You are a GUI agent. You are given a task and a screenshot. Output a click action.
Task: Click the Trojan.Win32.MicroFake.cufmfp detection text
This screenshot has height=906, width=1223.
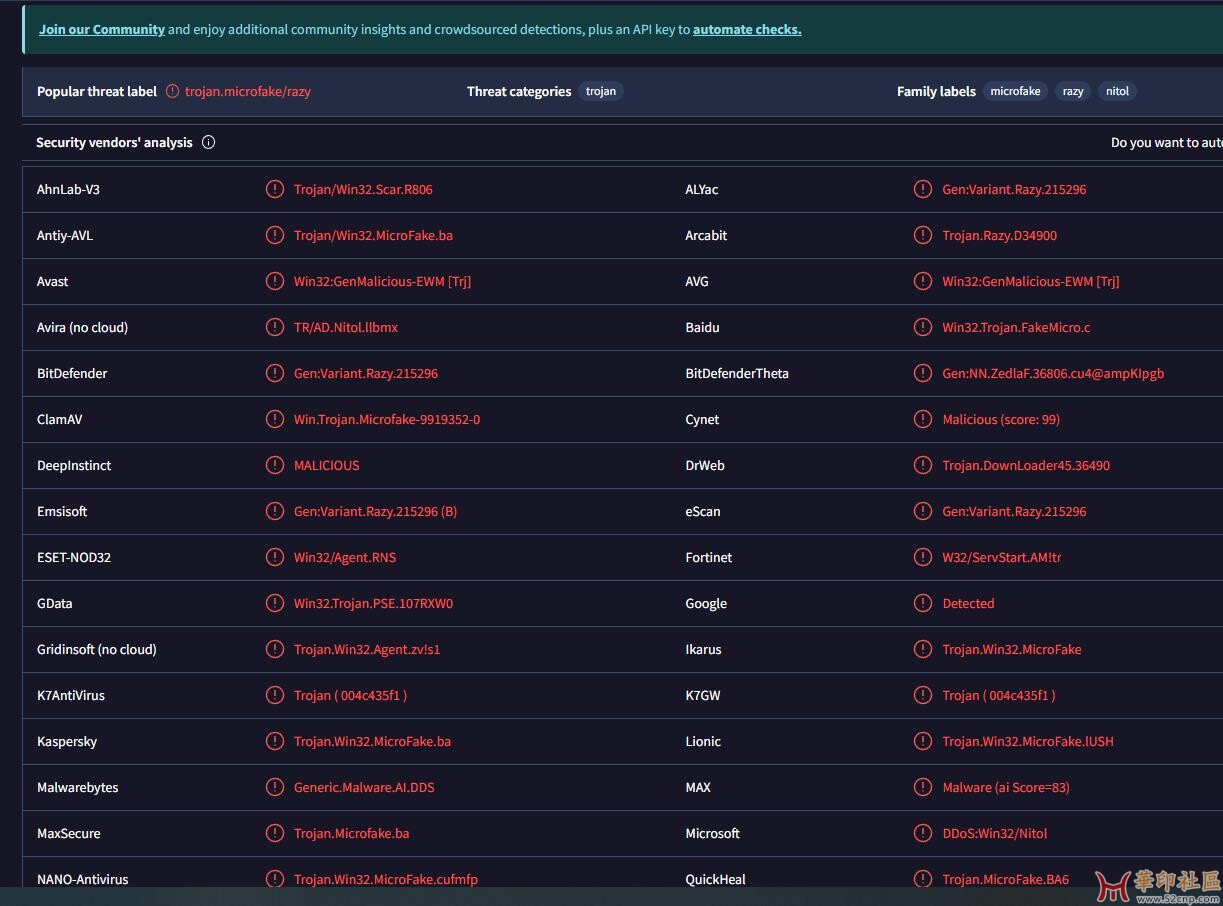coord(386,879)
